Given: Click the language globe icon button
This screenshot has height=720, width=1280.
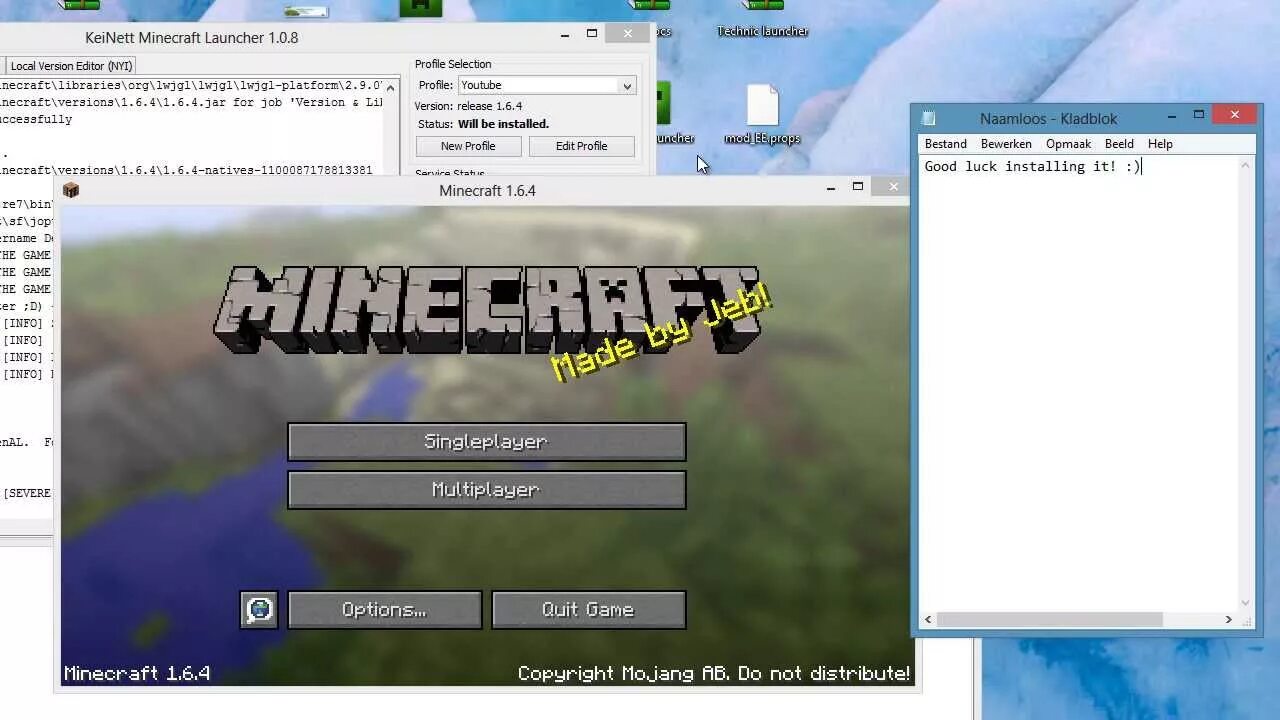Looking at the screenshot, I should pyautogui.click(x=259, y=610).
